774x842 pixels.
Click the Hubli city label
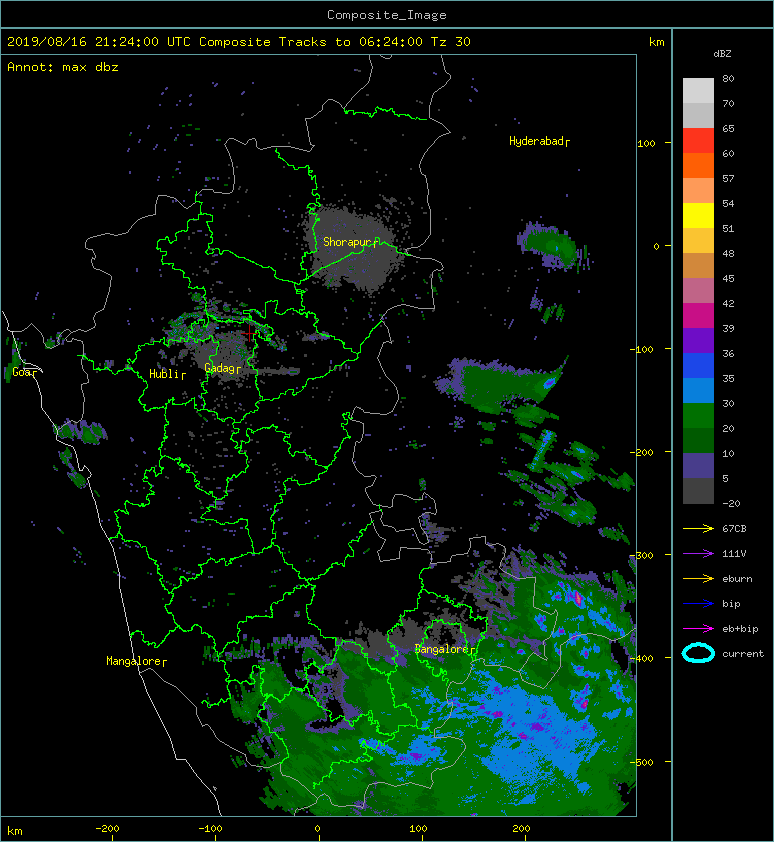coord(167,374)
